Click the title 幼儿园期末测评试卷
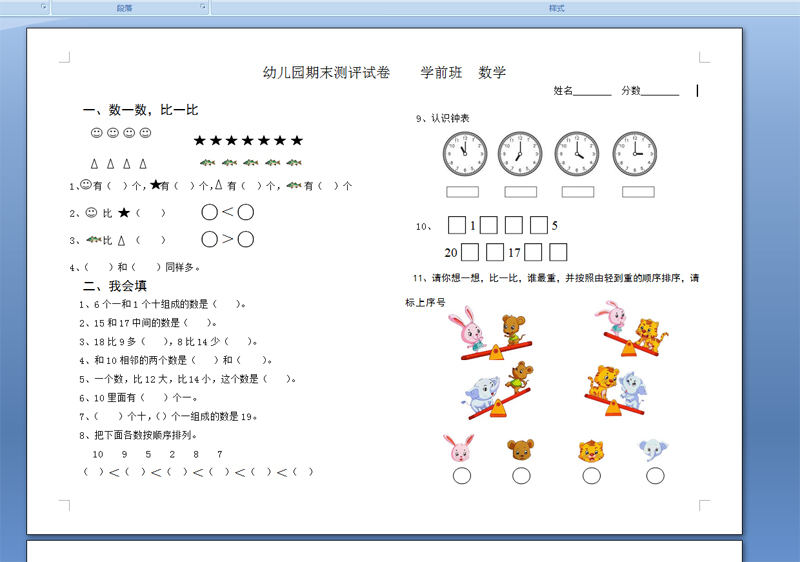The width and height of the screenshot is (800, 562). click(x=327, y=72)
